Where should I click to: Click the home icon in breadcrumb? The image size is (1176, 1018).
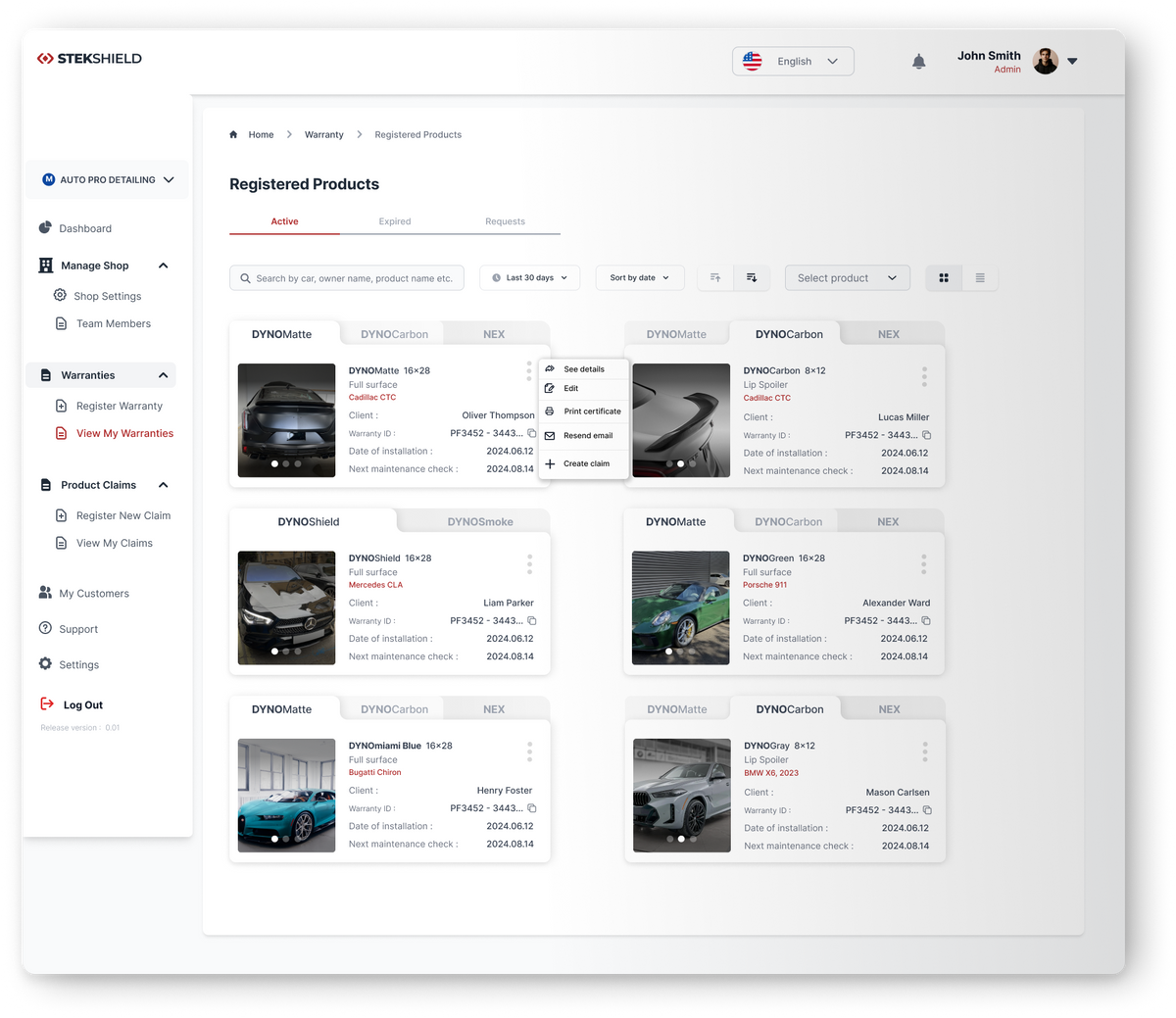coord(233,135)
